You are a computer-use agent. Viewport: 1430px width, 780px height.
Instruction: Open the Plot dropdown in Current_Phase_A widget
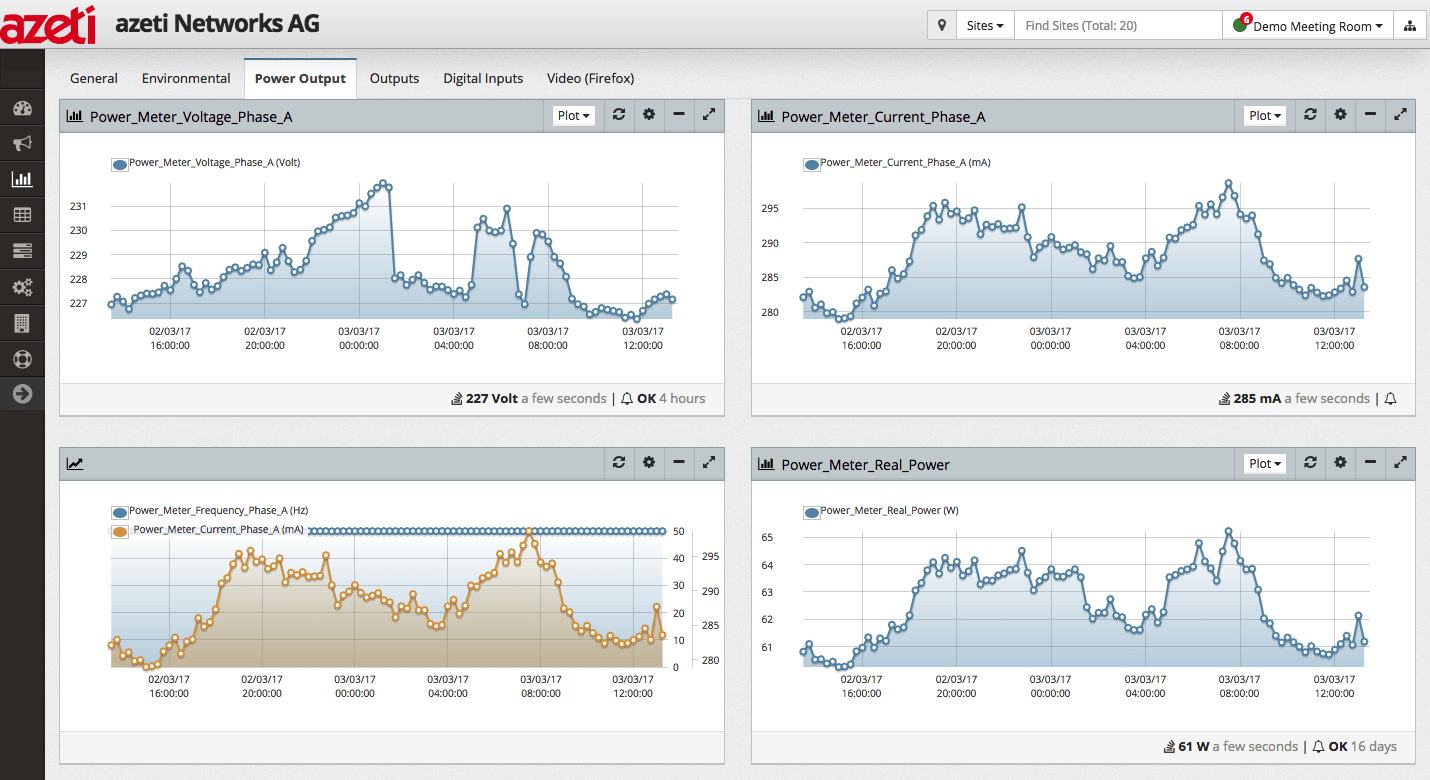(1265, 116)
